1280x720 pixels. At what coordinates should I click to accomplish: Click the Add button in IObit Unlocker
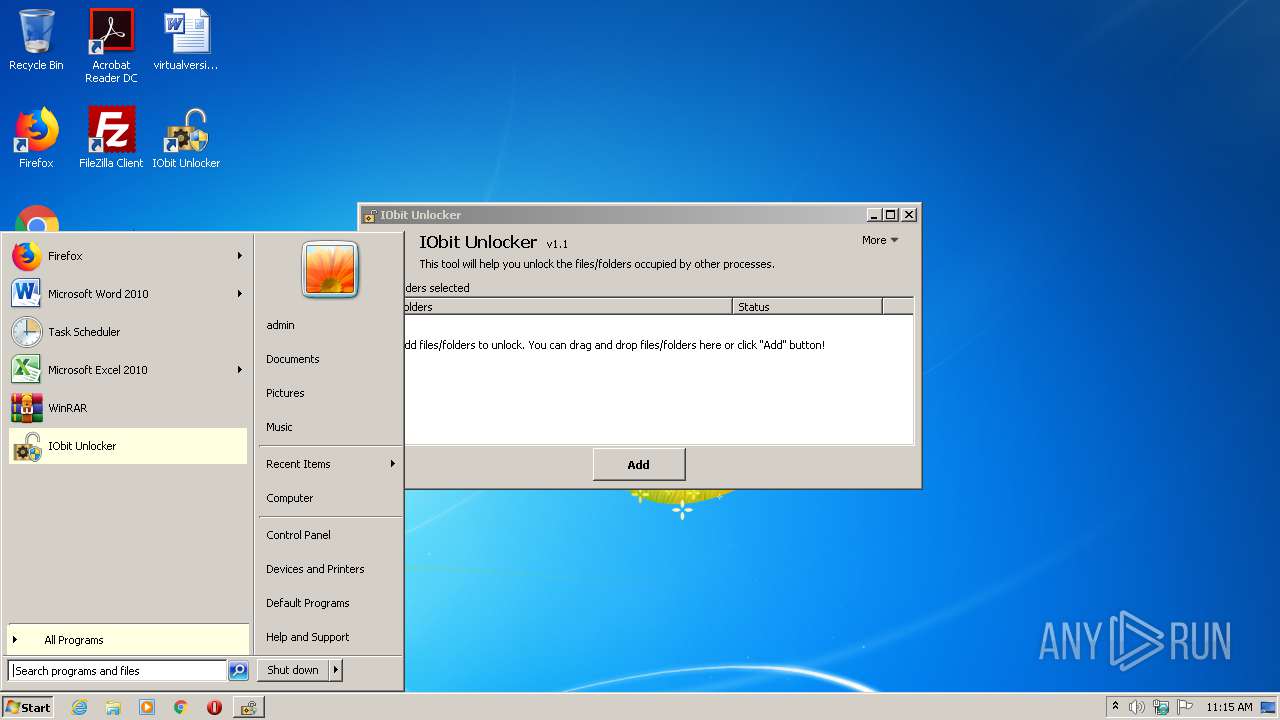[639, 464]
